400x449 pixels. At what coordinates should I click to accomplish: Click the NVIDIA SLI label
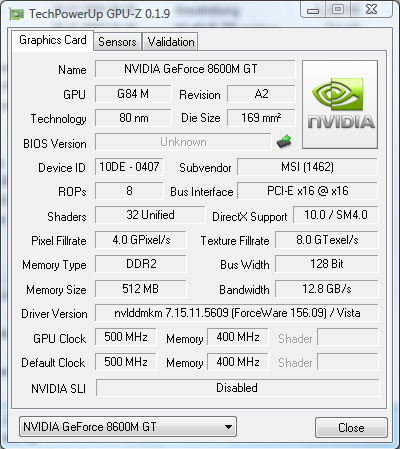[58, 389]
